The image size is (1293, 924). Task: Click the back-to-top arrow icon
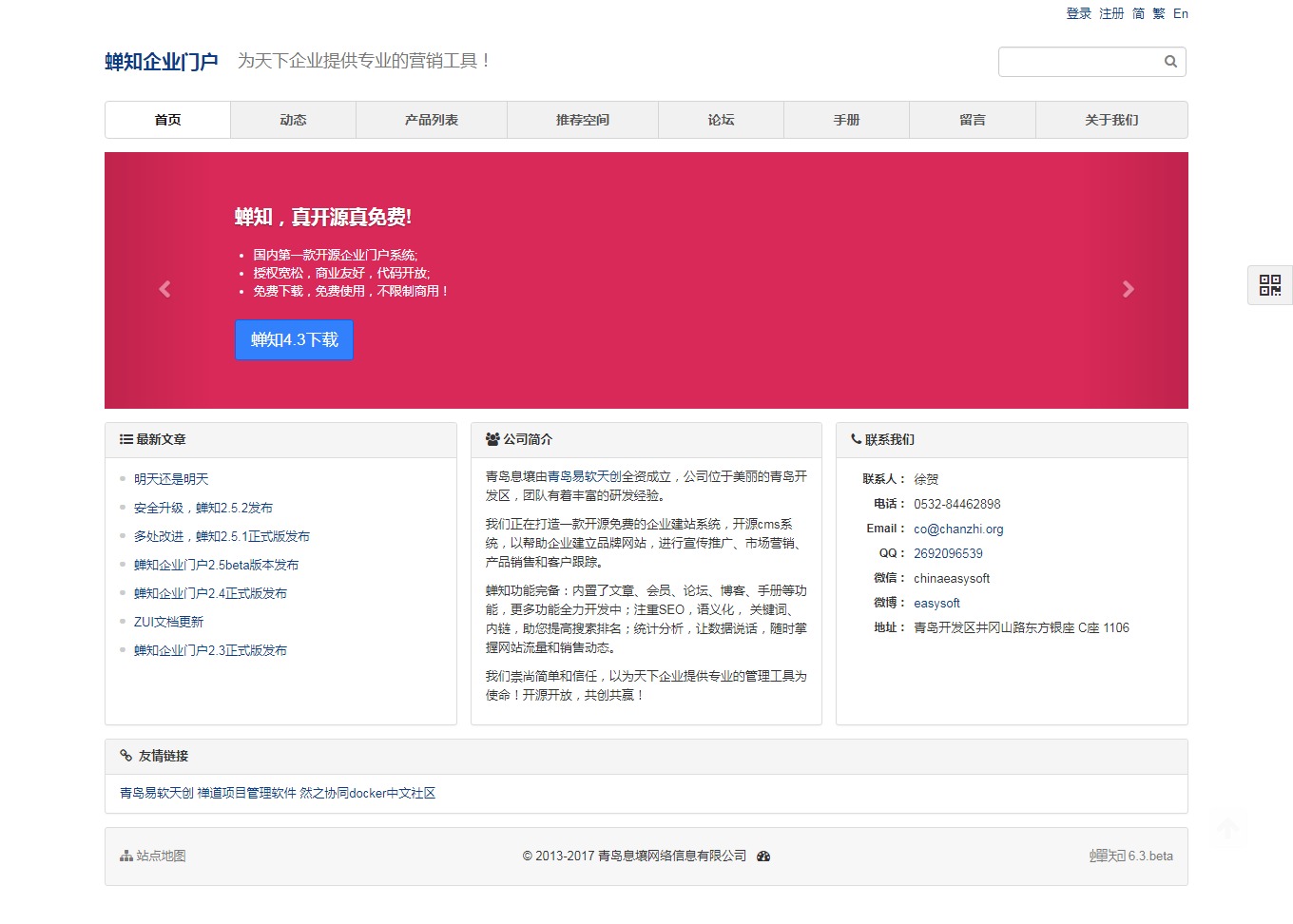click(x=1227, y=829)
